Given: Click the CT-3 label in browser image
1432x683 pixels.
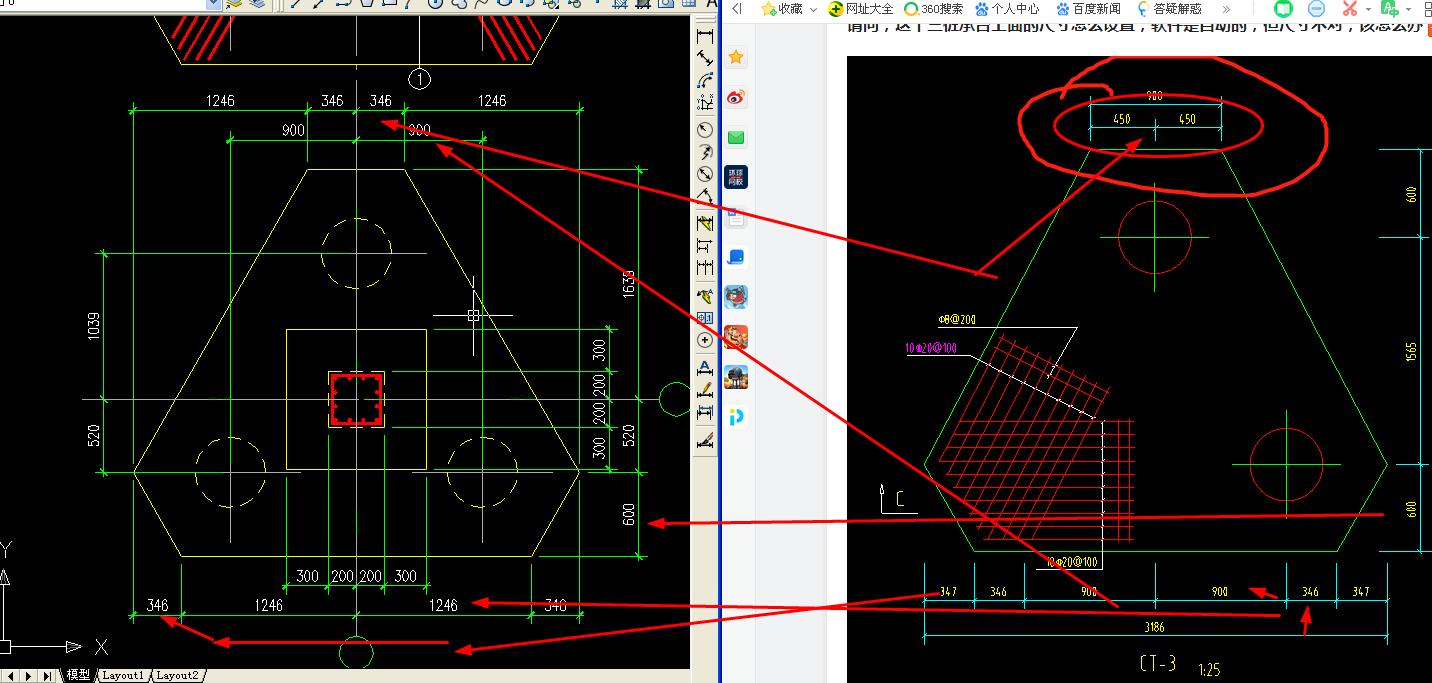Looking at the screenshot, I should point(1158,662).
